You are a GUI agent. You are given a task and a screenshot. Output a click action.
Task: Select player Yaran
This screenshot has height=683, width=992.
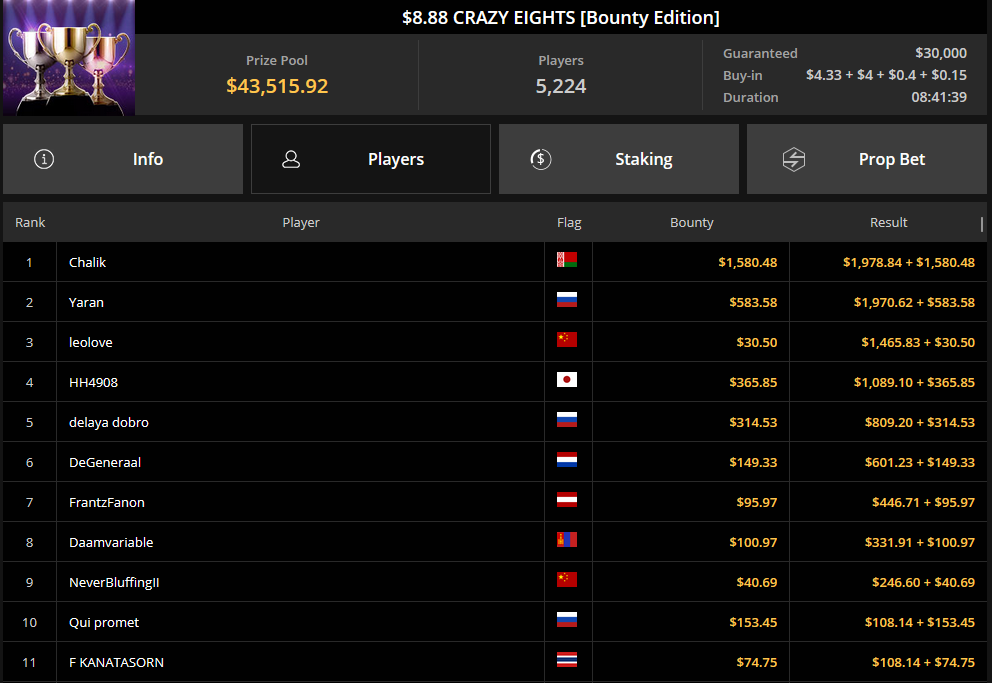(x=86, y=302)
